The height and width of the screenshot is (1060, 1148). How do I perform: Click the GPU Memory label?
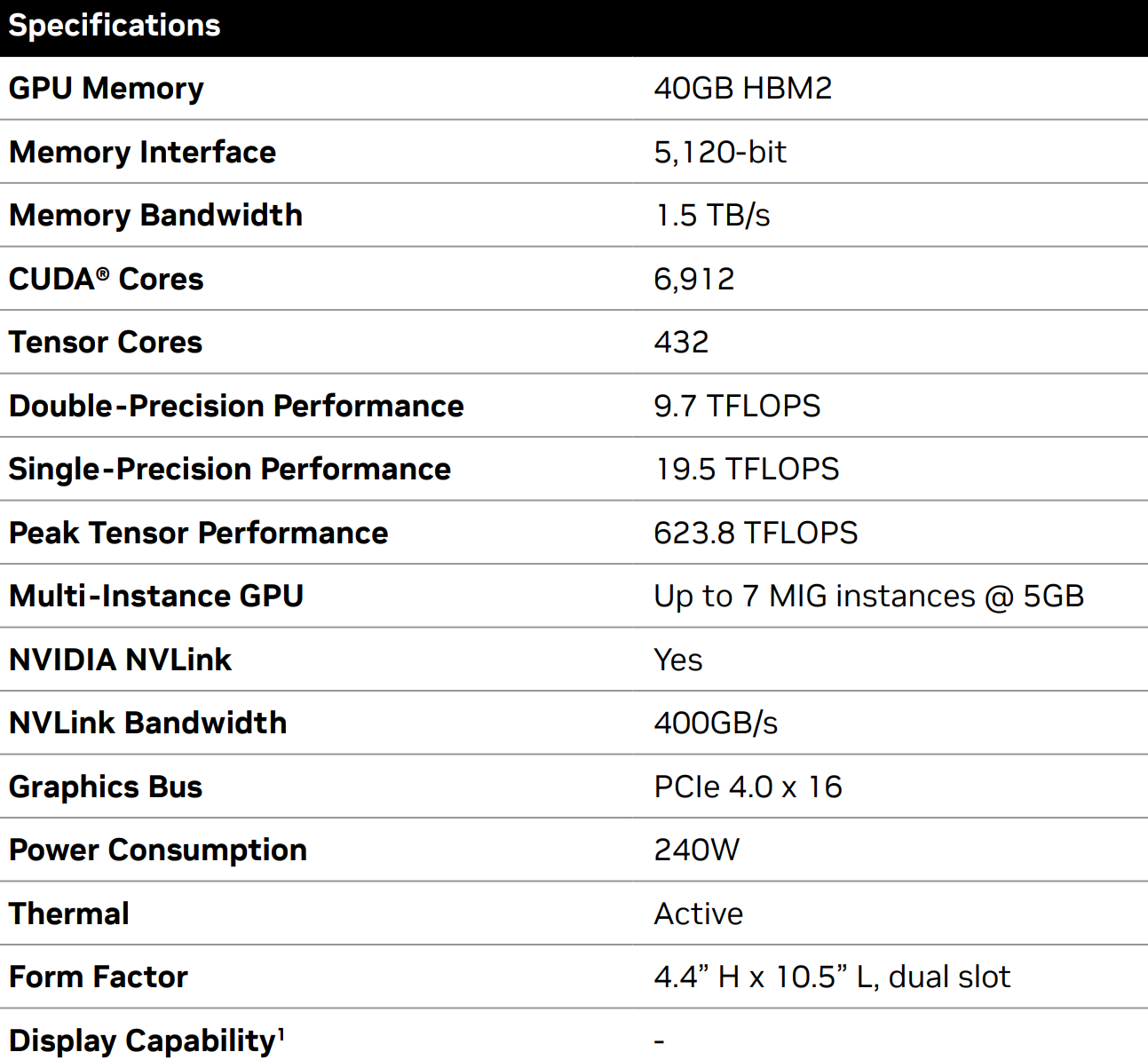(107, 89)
